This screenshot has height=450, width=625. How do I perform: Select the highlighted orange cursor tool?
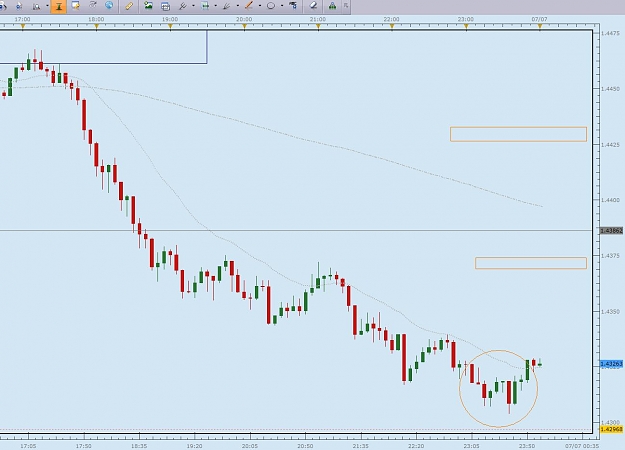tap(59, 6)
